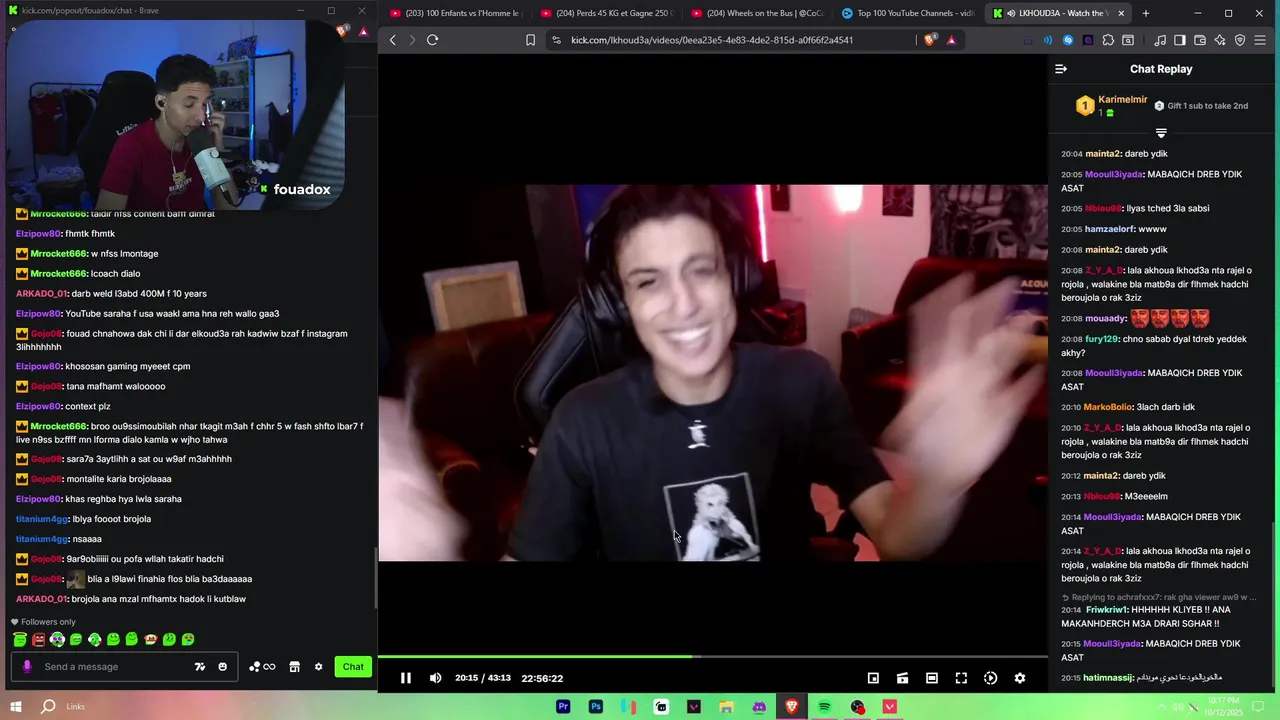This screenshot has height=720, width=1280.
Task: Open Brave's main hamburger menu
Action: click(1260, 40)
